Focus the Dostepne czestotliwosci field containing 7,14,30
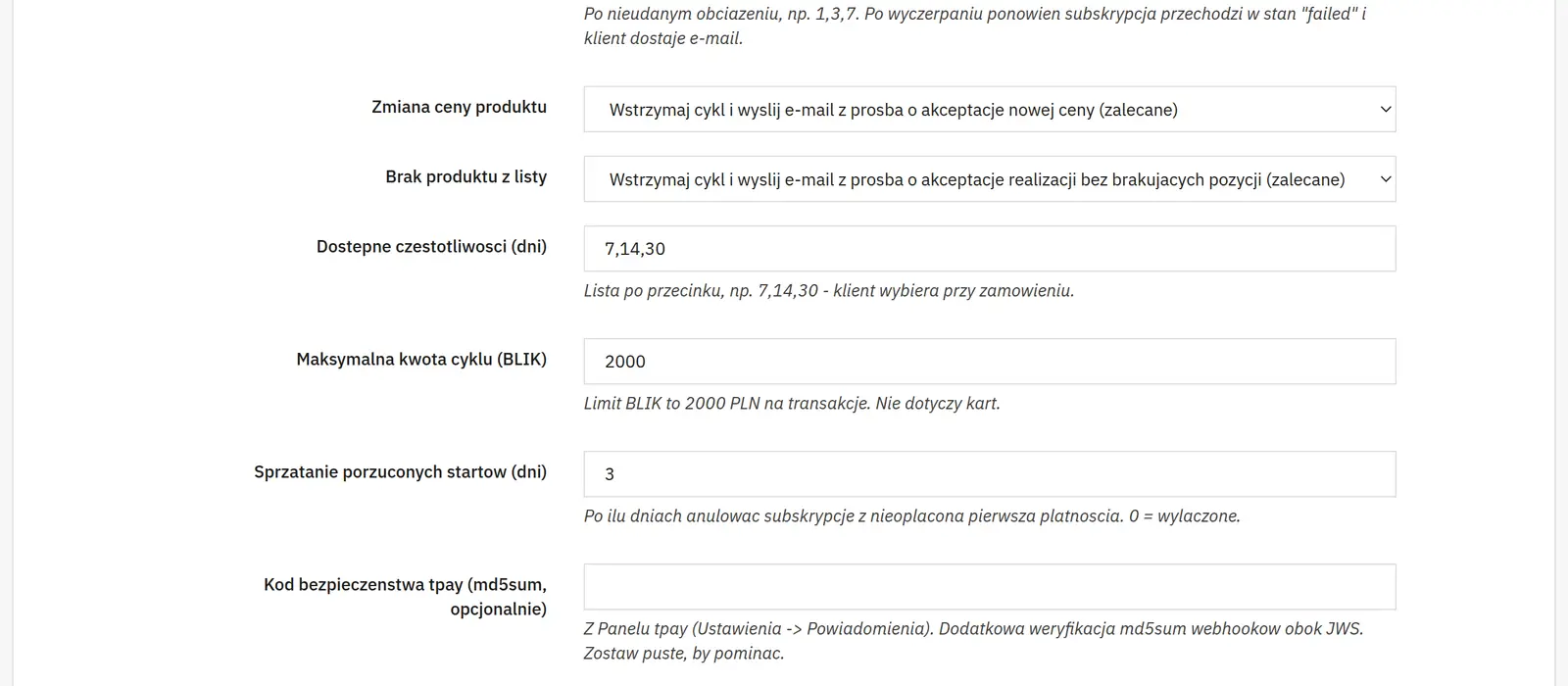Viewport: 1568px width, 686px height. 990,249
